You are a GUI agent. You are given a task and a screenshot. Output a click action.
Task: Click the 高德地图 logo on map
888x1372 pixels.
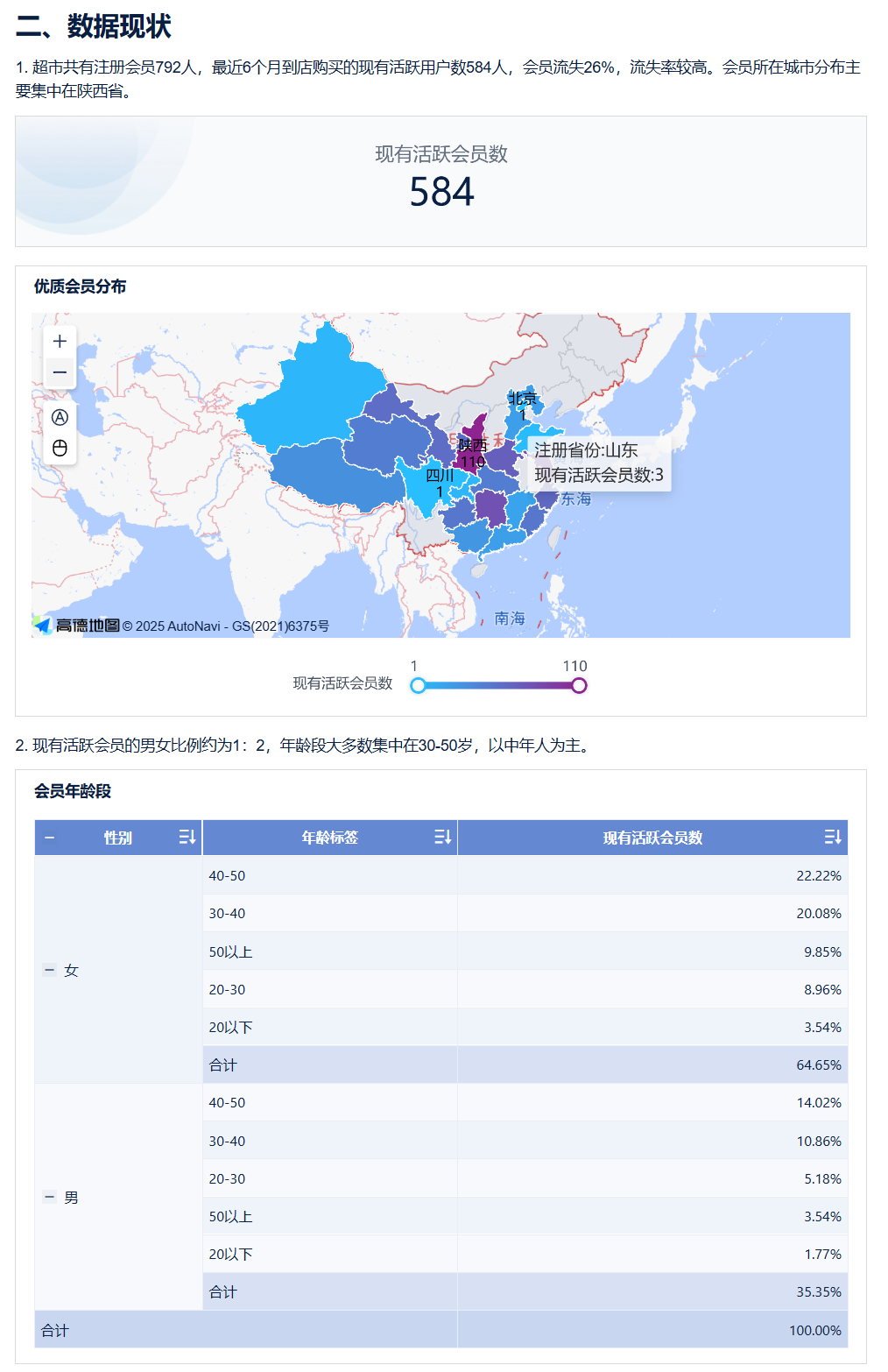(x=77, y=626)
